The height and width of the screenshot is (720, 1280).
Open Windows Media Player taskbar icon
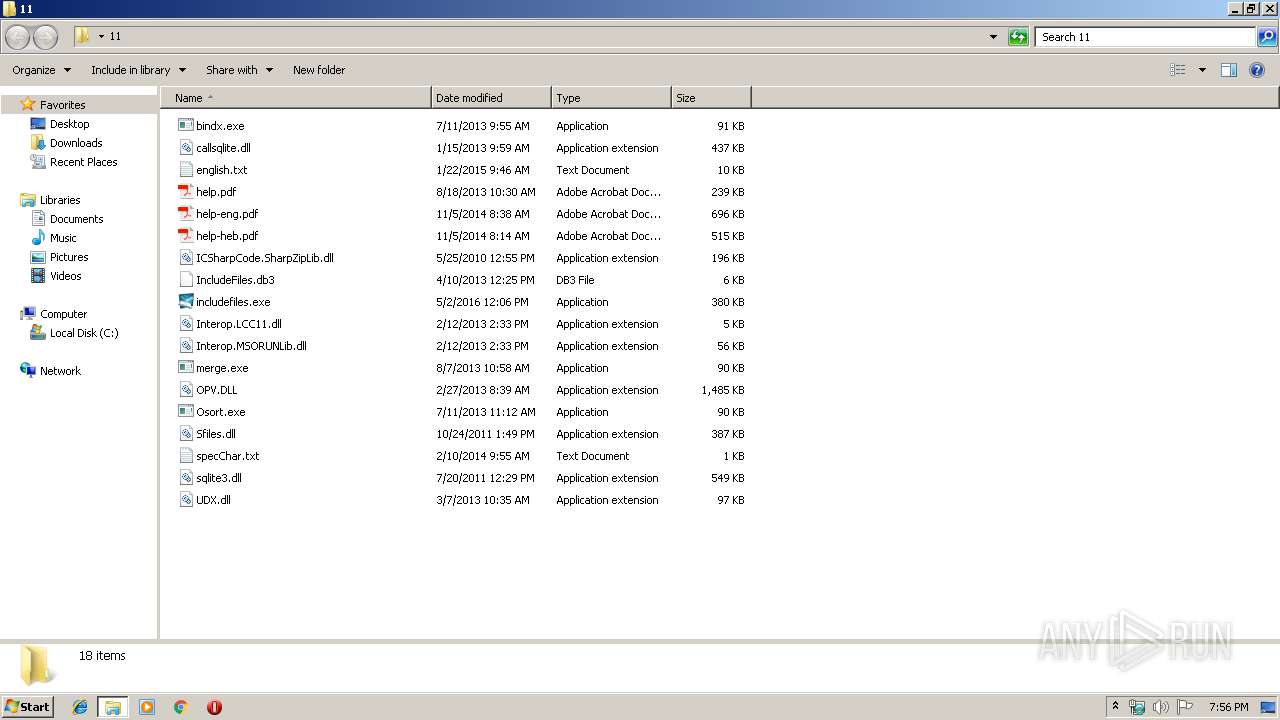tap(147, 707)
